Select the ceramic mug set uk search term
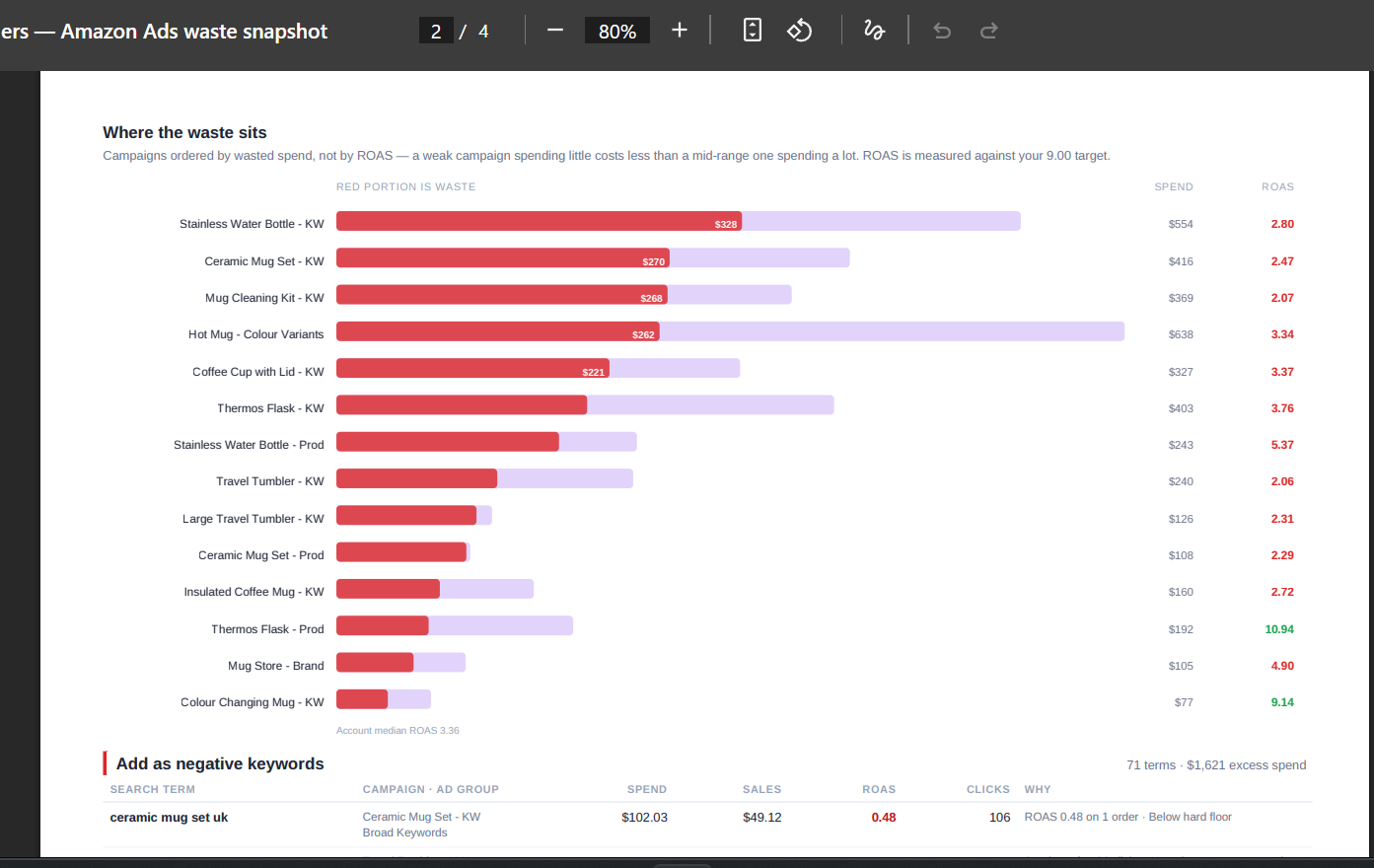 coord(169,817)
